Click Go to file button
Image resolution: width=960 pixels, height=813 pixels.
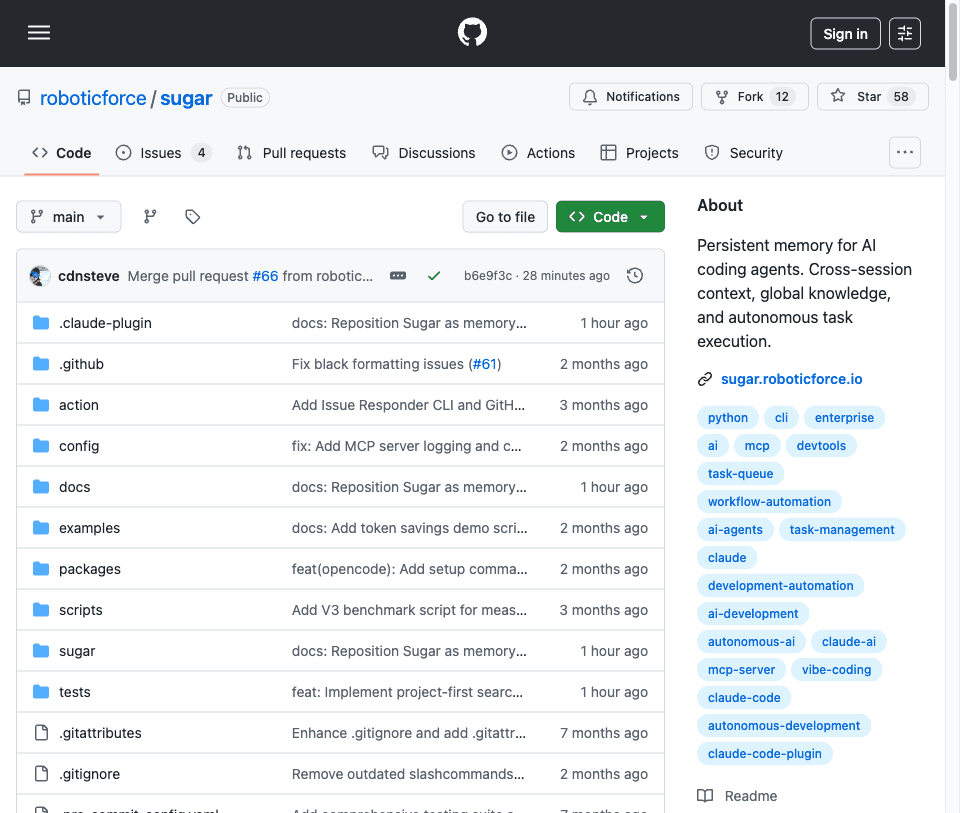click(505, 217)
